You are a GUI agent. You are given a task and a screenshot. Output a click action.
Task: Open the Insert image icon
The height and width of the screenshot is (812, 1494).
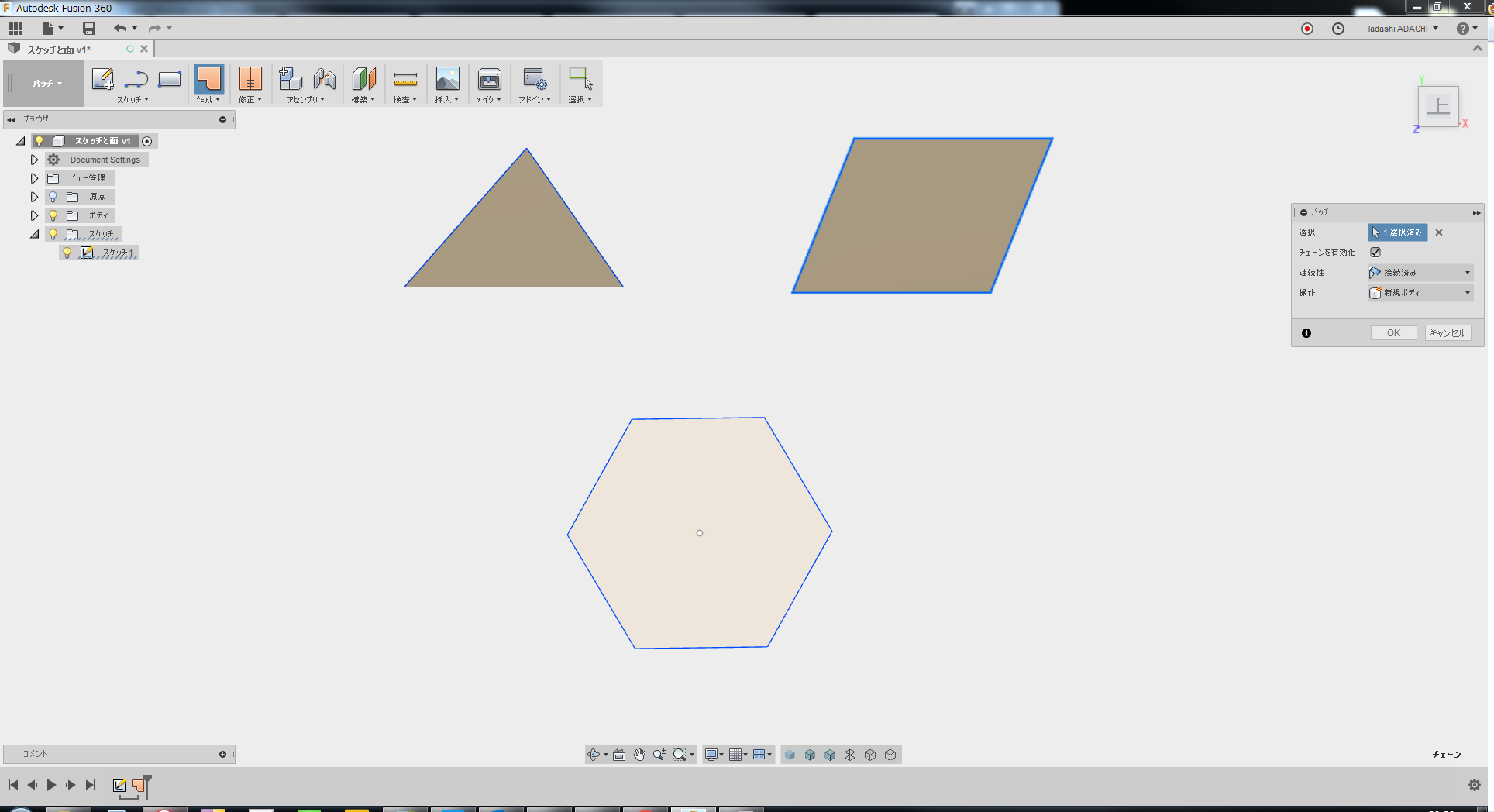coord(447,79)
